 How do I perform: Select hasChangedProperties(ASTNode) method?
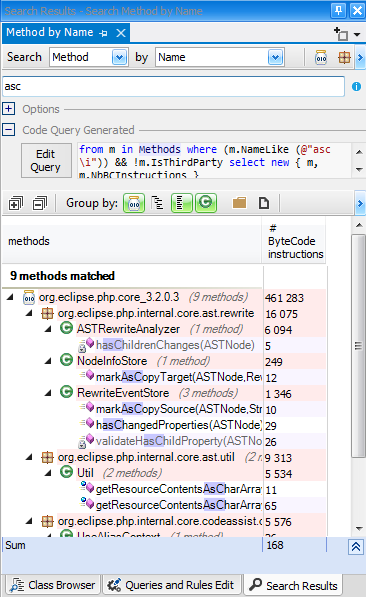179,425
